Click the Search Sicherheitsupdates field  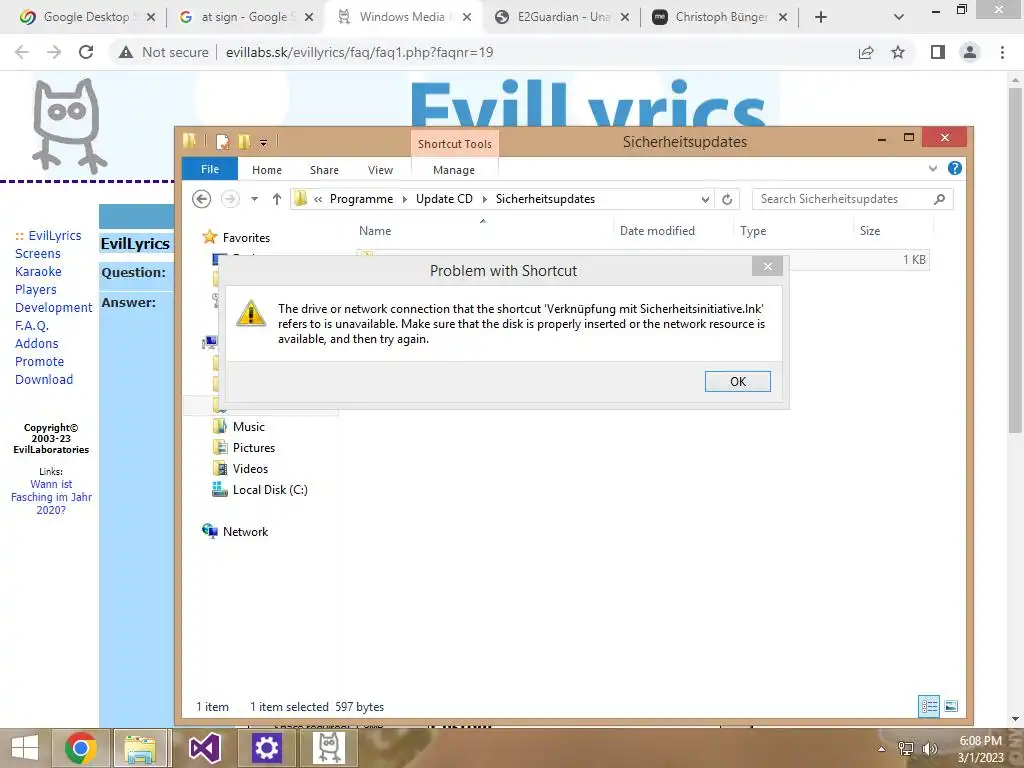pos(852,199)
